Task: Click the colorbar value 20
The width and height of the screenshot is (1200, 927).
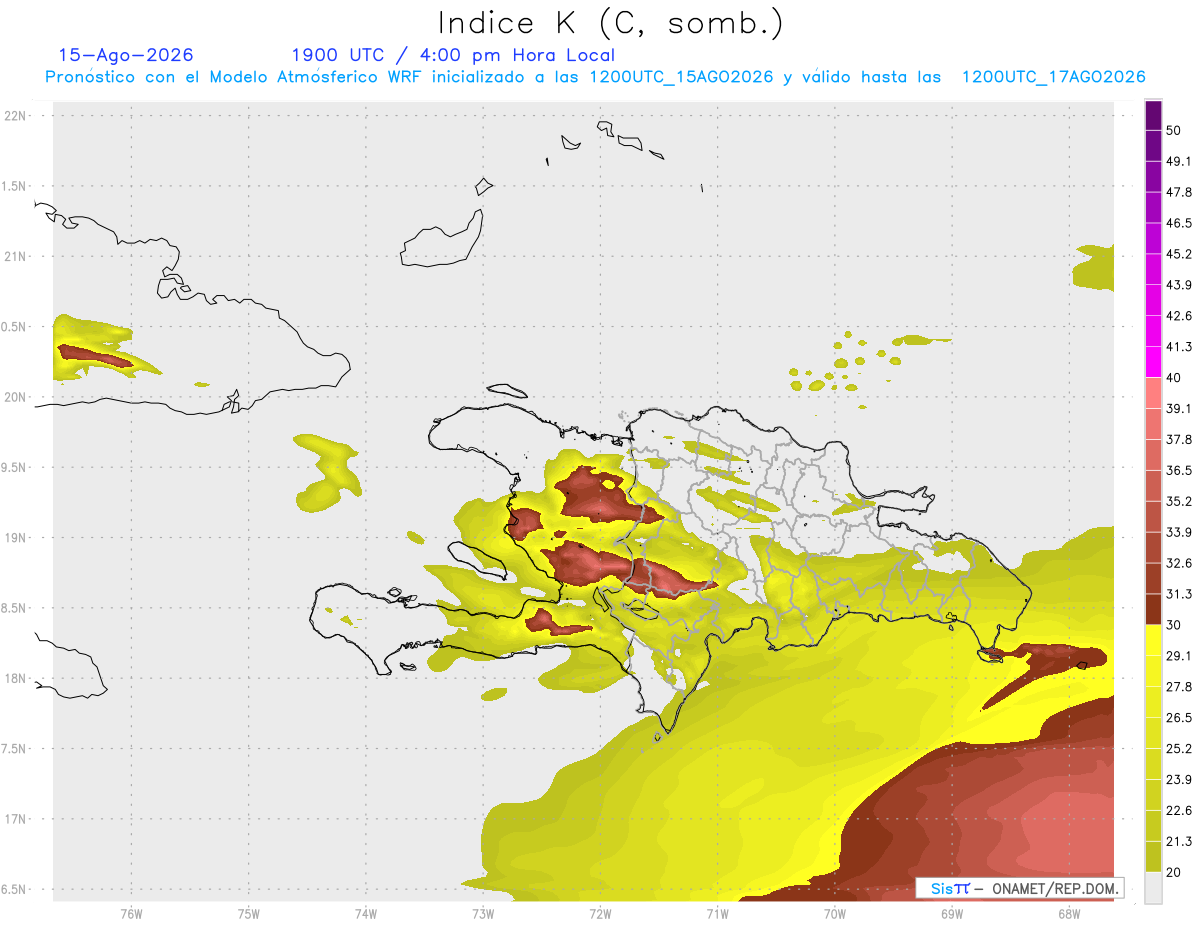Action: click(1173, 874)
